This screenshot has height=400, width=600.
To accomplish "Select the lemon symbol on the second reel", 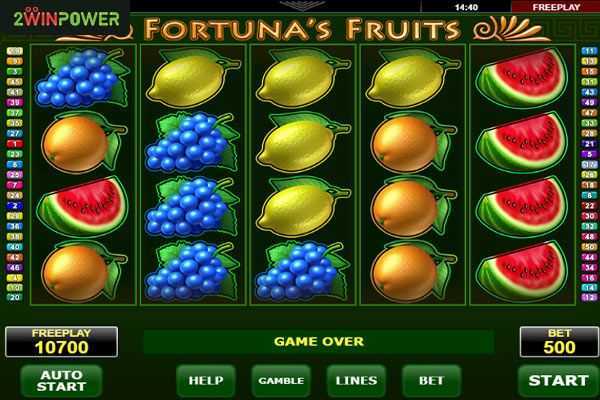I will (x=192, y=78).
